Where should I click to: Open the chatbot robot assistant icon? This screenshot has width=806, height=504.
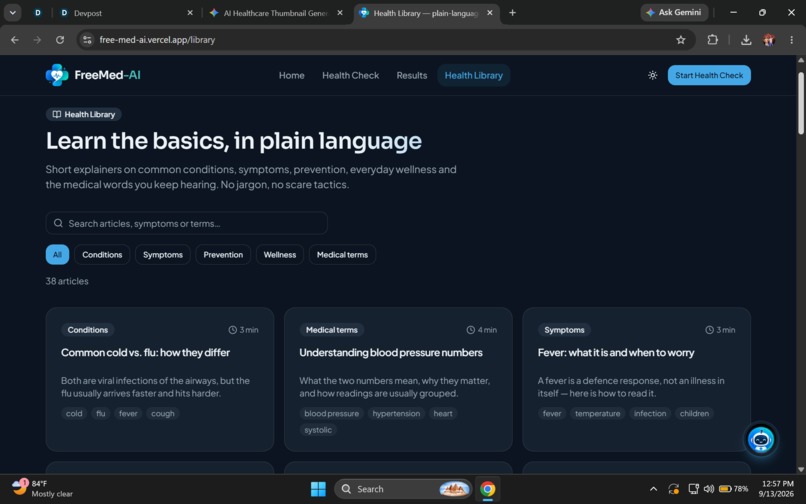[761, 440]
